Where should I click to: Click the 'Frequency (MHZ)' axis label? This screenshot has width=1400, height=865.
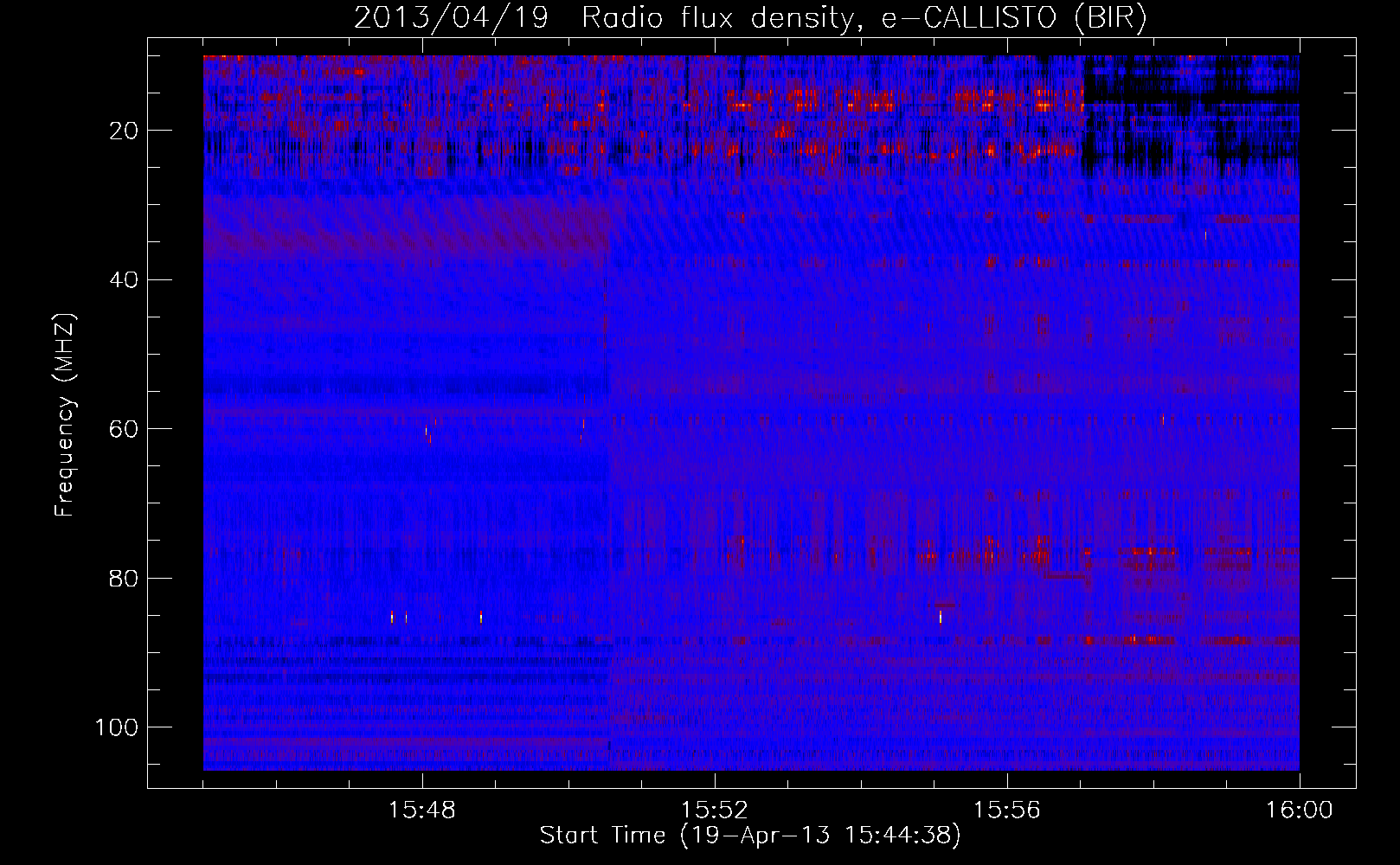click(65, 414)
